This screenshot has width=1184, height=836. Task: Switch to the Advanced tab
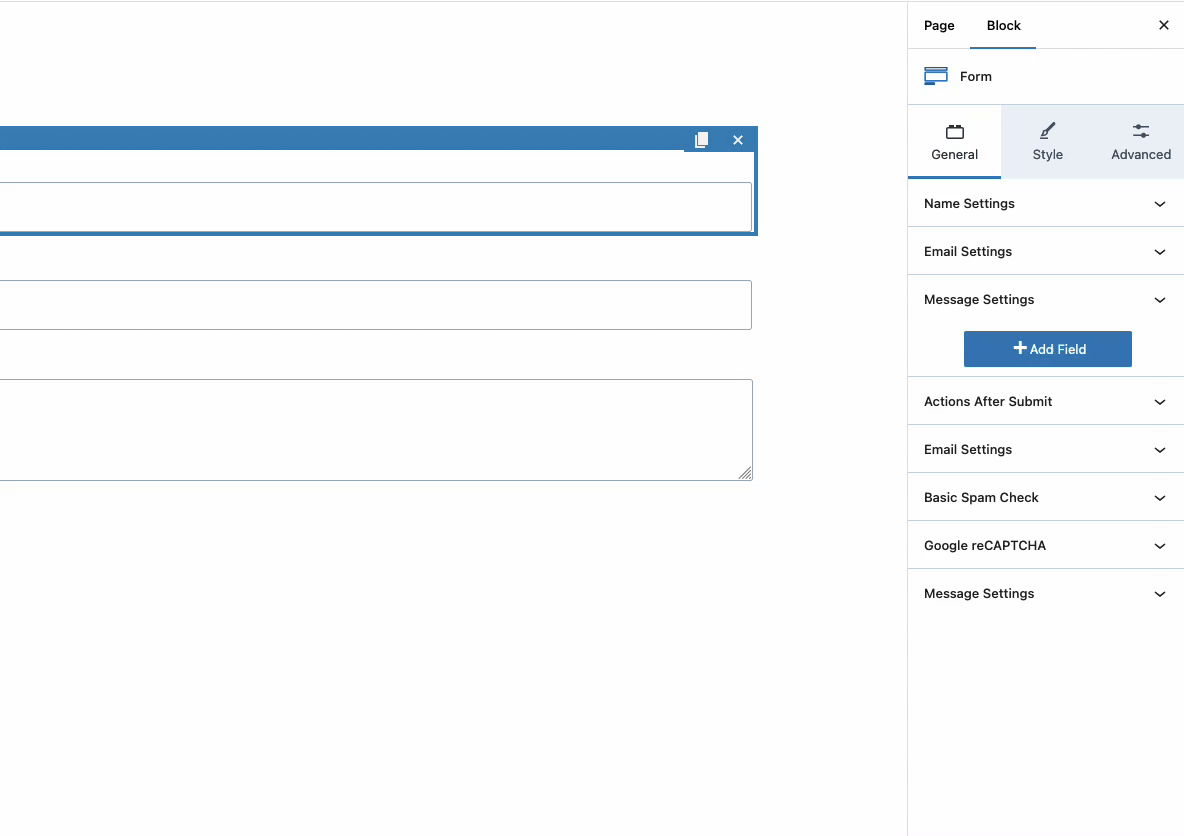(1140, 141)
